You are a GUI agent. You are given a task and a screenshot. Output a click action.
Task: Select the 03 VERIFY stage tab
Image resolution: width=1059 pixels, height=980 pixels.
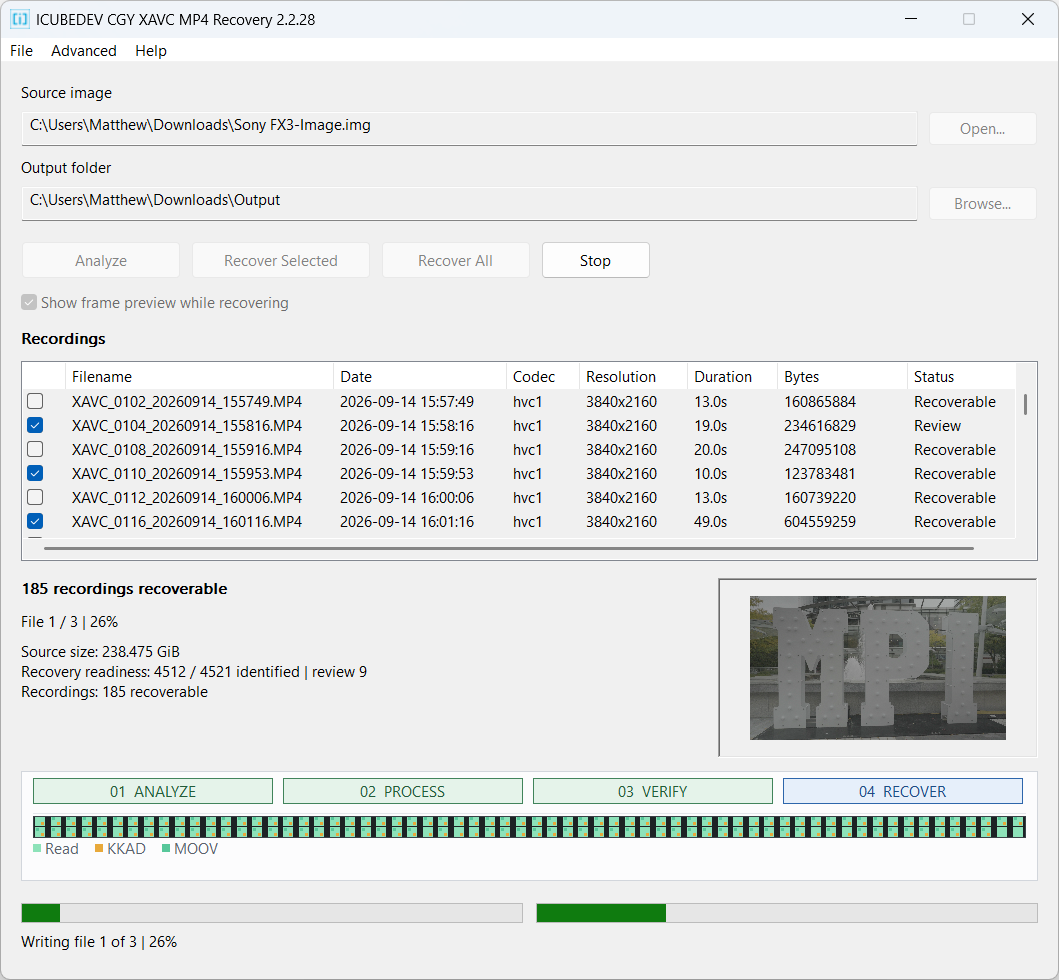click(652, 791)
